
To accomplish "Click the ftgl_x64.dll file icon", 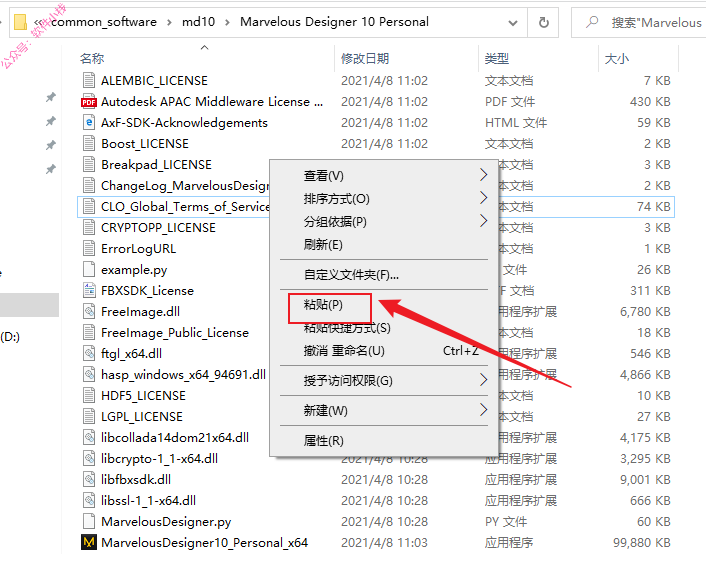I will [89, 354].
